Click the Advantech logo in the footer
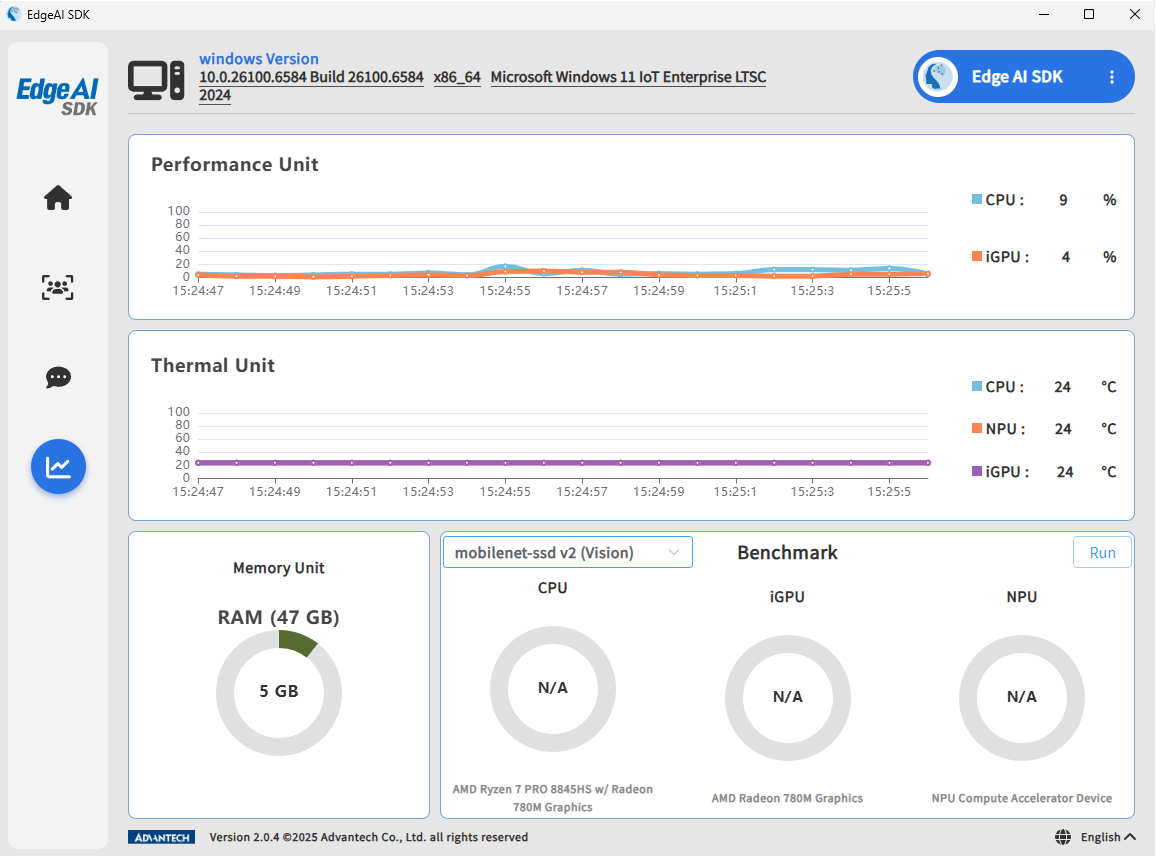1156x856 pixels. pyautogui.click(x=161, y=837)
